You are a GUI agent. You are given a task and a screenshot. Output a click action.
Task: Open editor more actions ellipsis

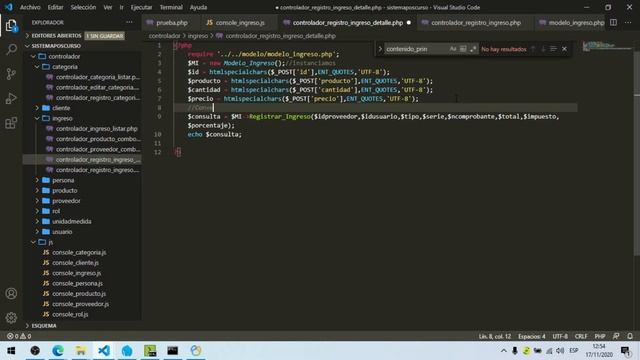pos(628,22)
